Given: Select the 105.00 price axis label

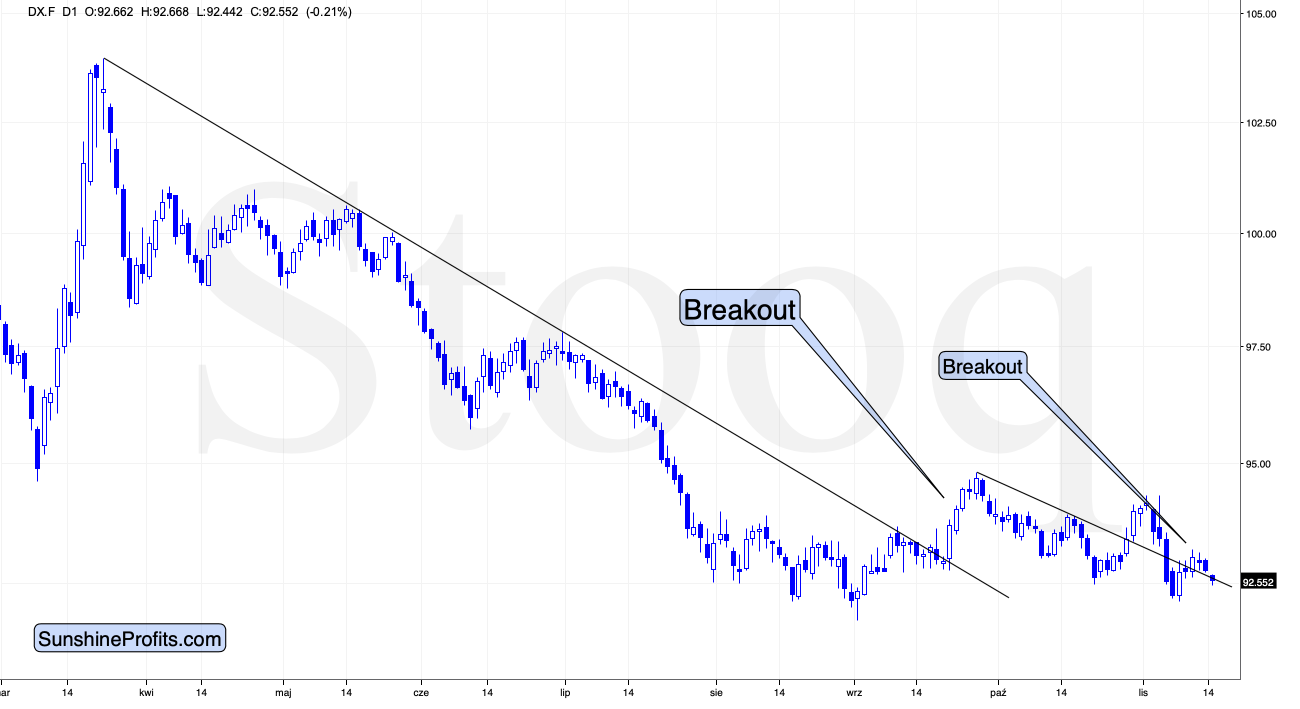Looking at the screenshot, I should (1261, 14).
